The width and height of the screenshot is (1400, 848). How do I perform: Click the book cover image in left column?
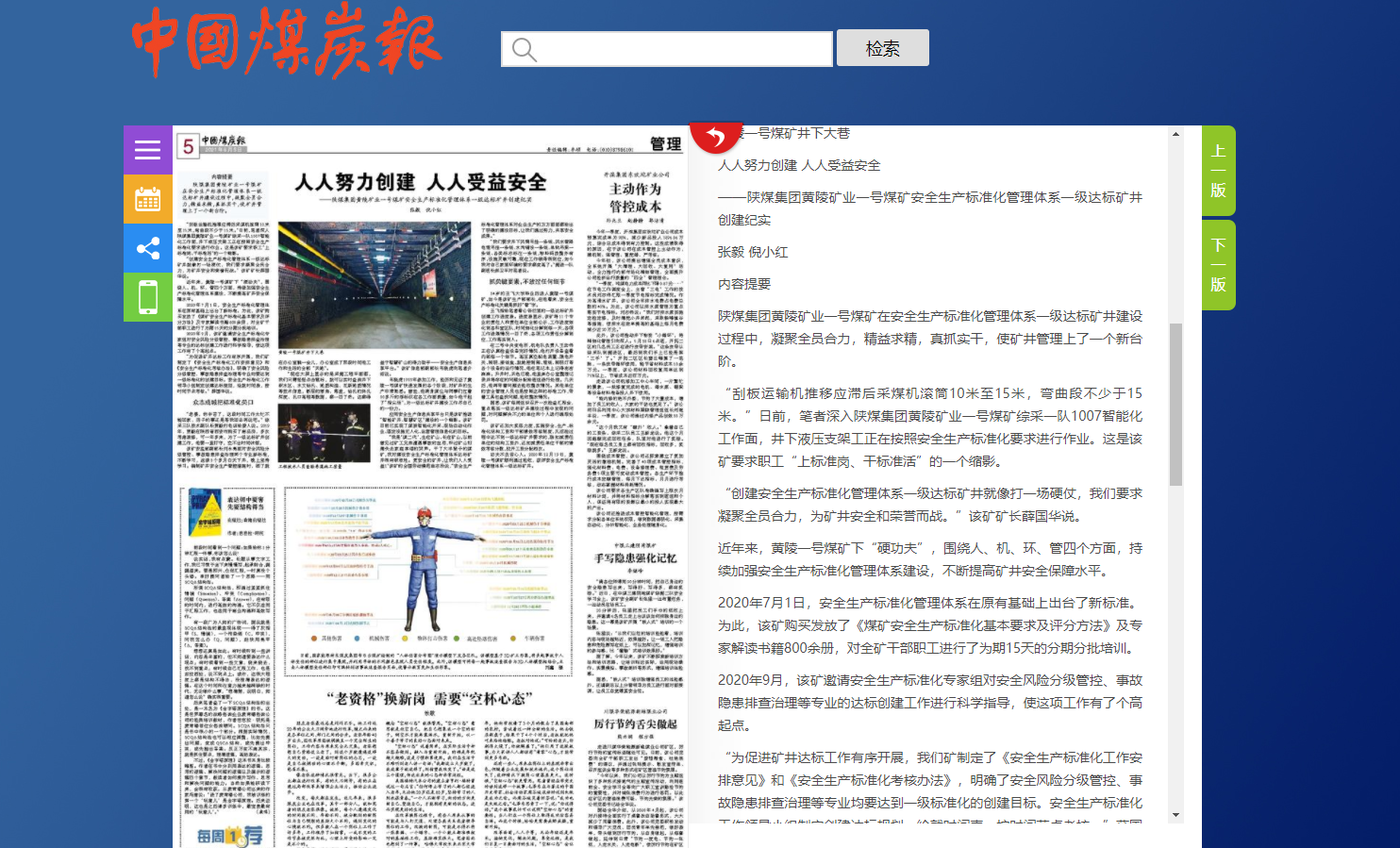pyautogui.click(x=205, y=514)
